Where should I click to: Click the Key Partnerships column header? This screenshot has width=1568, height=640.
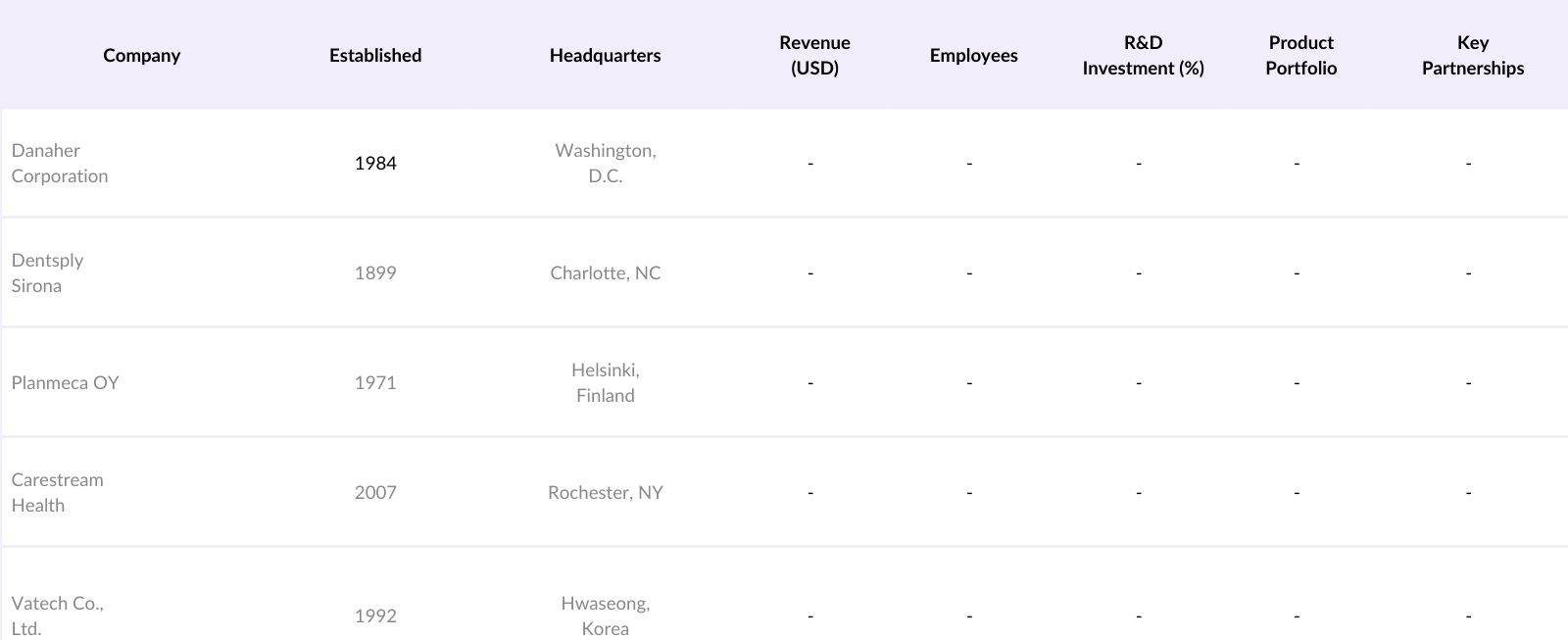point(1472,55)
